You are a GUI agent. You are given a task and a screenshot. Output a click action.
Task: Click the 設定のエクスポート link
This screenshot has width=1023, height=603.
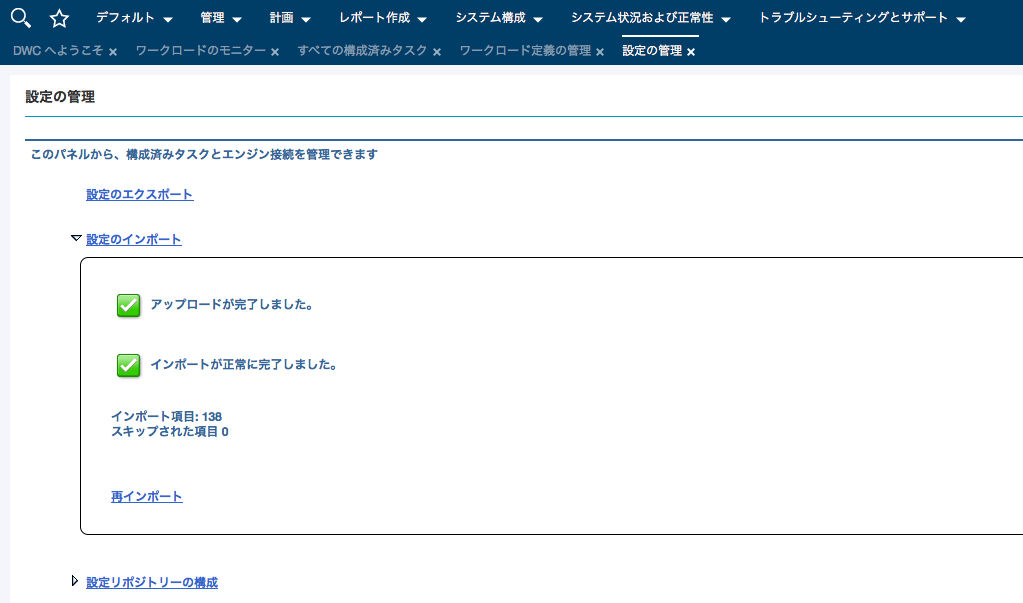pos(139,194)
